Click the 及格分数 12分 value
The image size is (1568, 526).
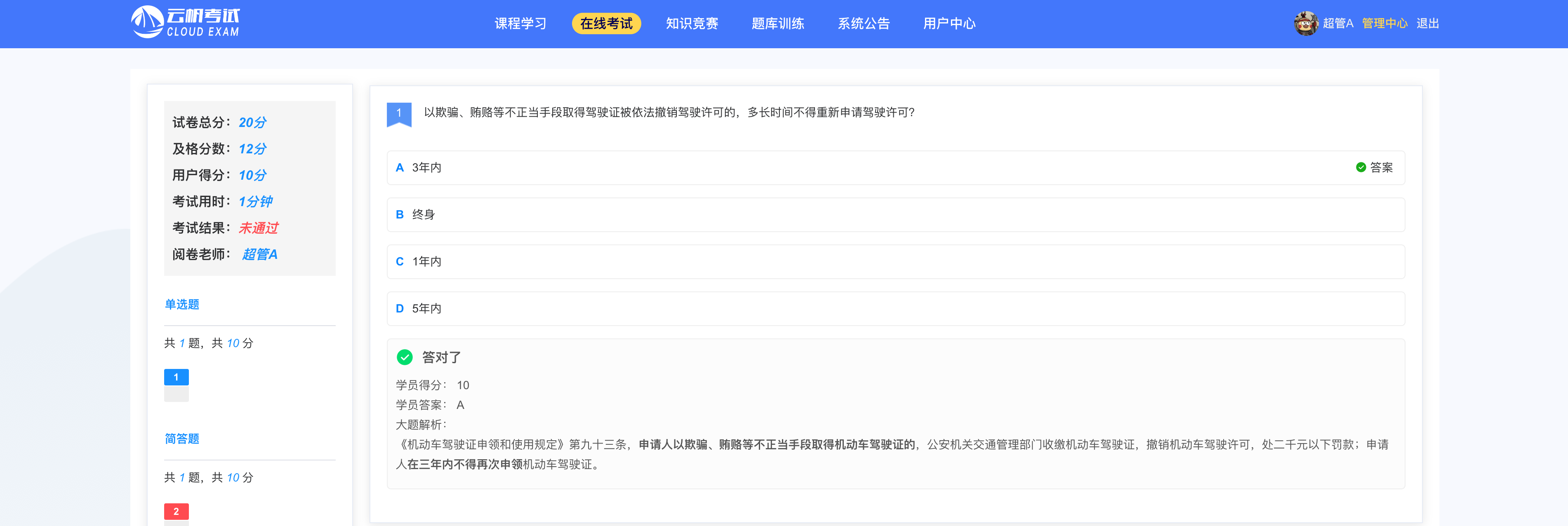click(x=253, y=149)
